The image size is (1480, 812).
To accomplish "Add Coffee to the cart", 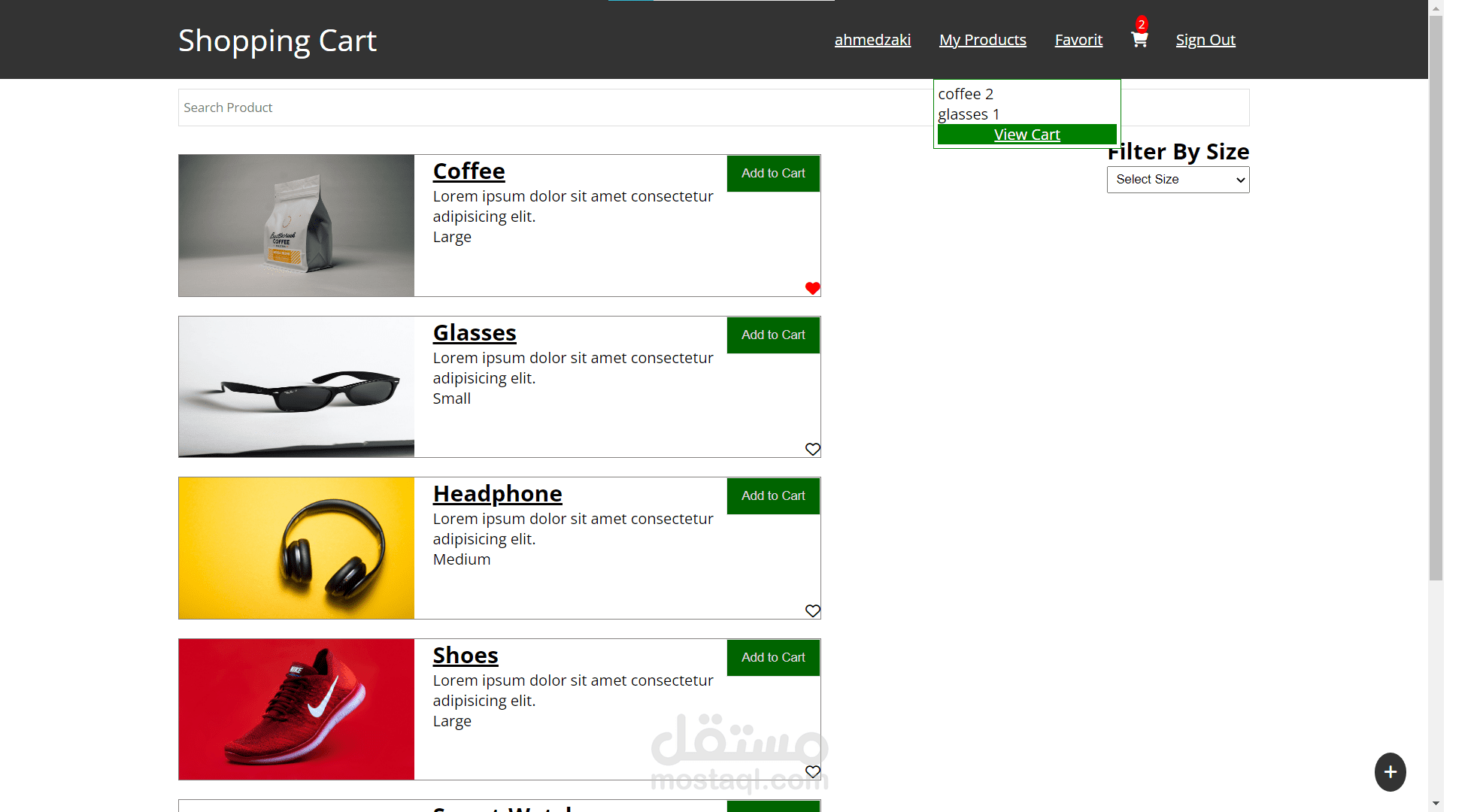I will pos(773,173).
